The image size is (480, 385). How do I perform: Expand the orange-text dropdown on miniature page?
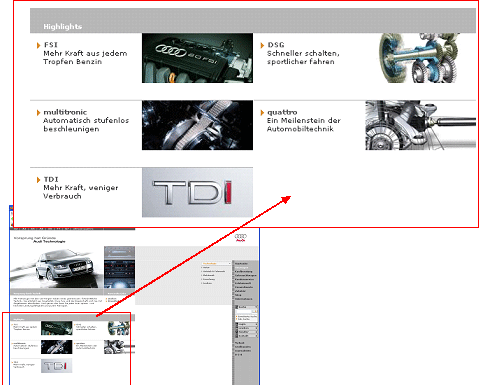216,264
